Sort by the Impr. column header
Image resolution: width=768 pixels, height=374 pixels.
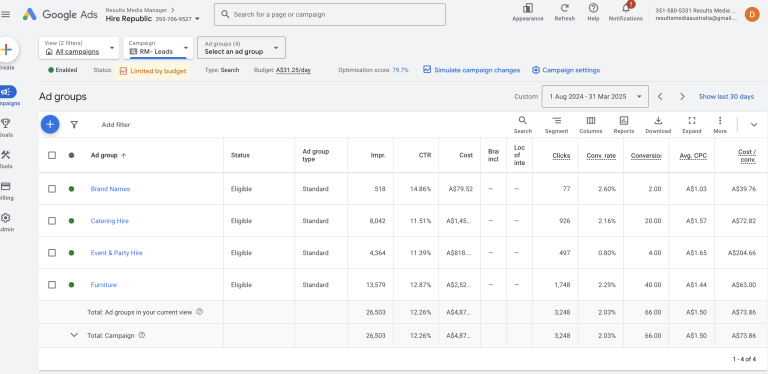[378, 155]
